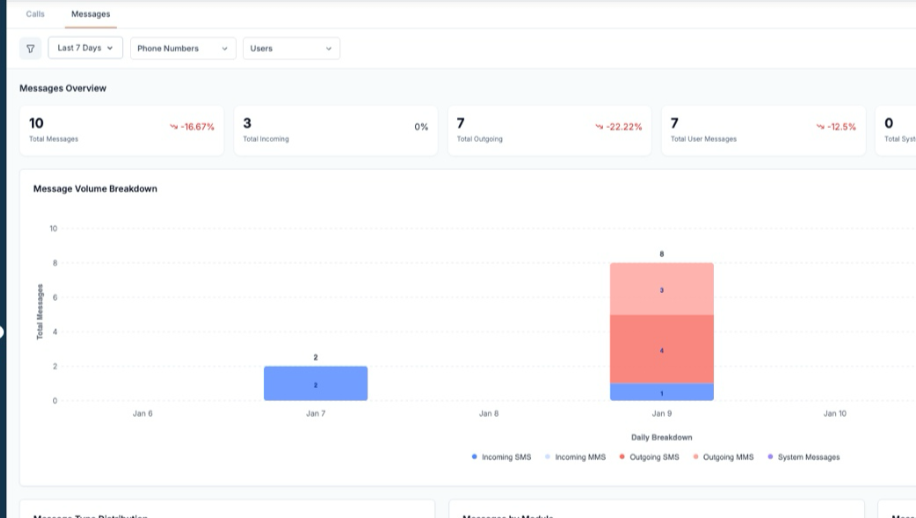Toggle the Incoming MMS series in the legend
This screenshot has height=518, width=916.
click(580, 457)
